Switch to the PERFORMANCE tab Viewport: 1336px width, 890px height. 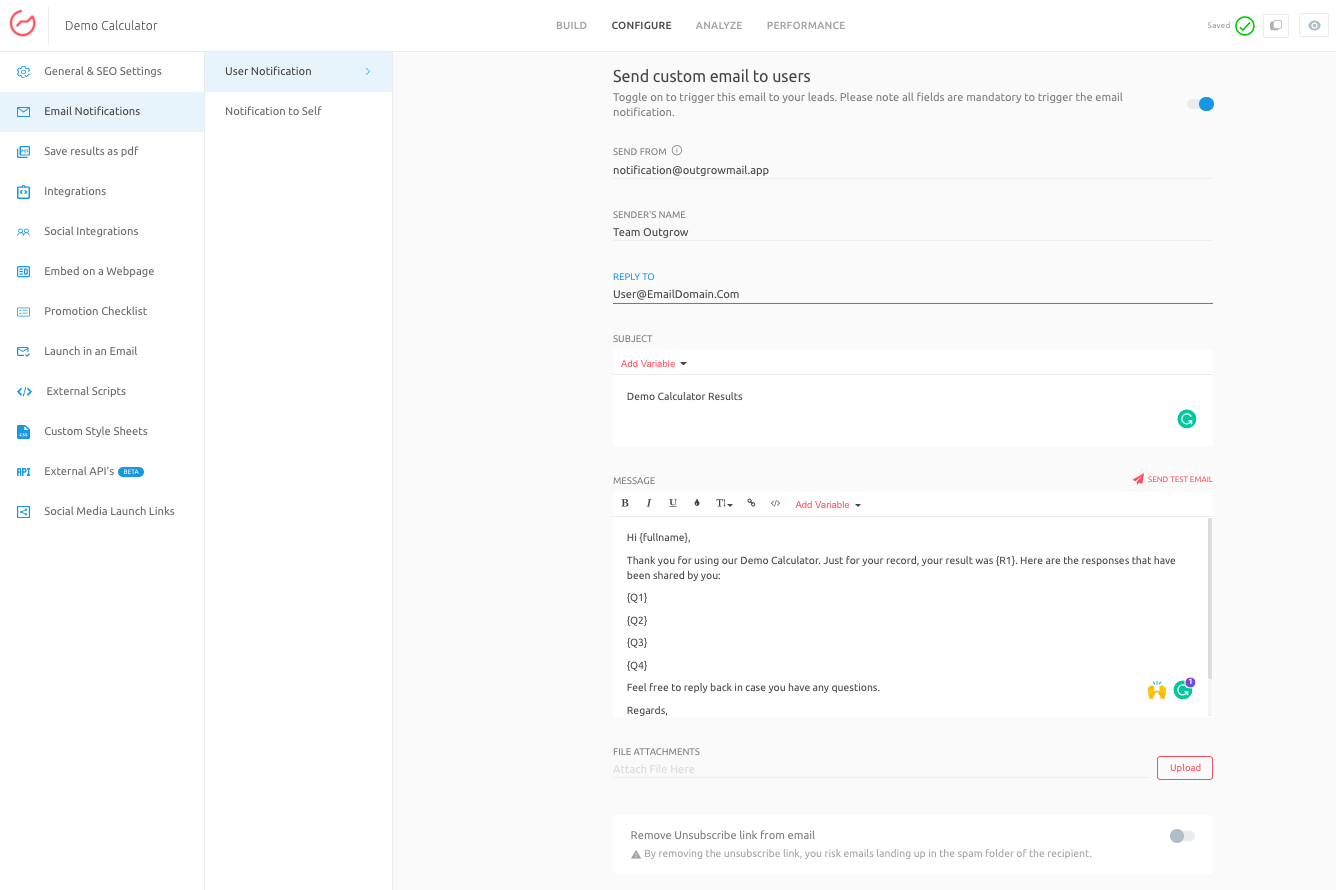pos(806,26)
